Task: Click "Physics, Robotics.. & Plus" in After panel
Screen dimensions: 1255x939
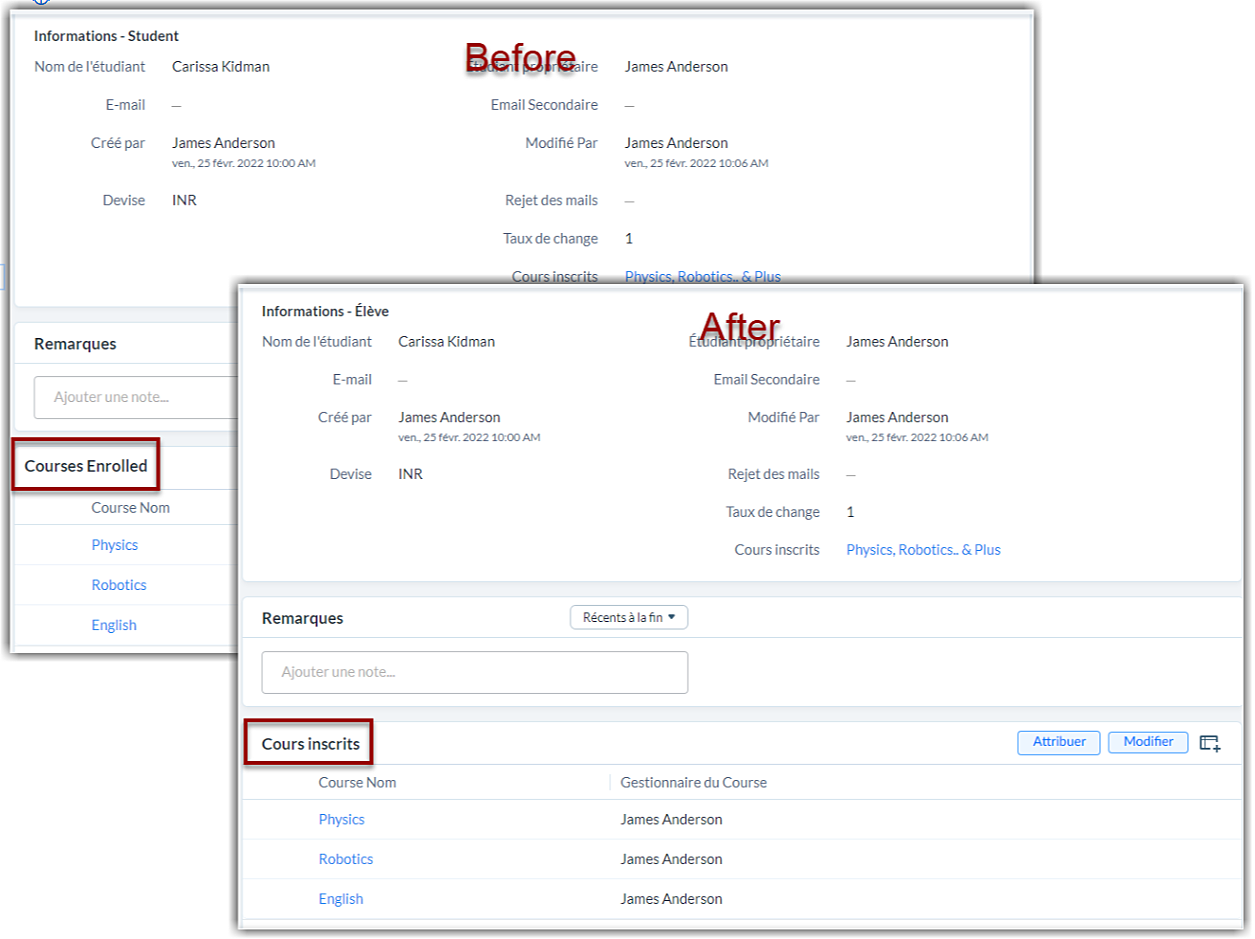Action: [923, 550]
